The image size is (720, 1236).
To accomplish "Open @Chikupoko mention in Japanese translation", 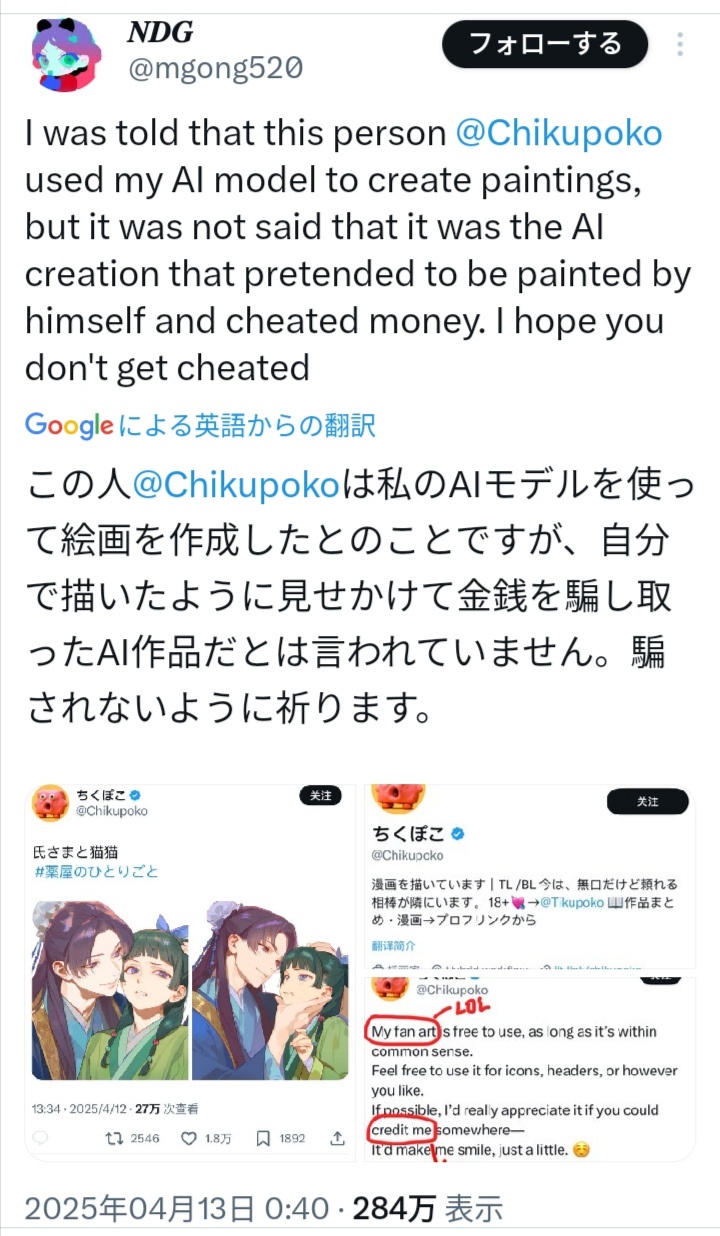I will click(236, 485).
